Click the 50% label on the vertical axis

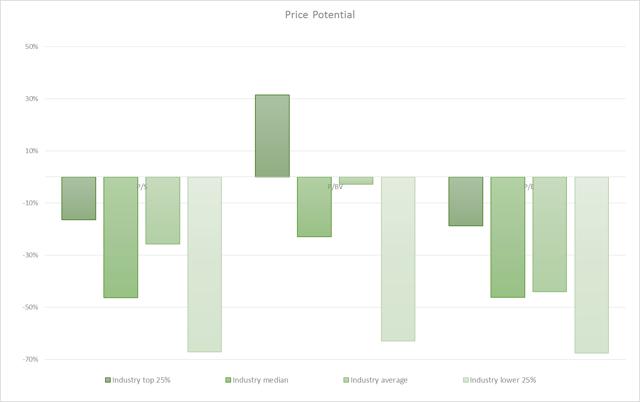pos(31,47)
